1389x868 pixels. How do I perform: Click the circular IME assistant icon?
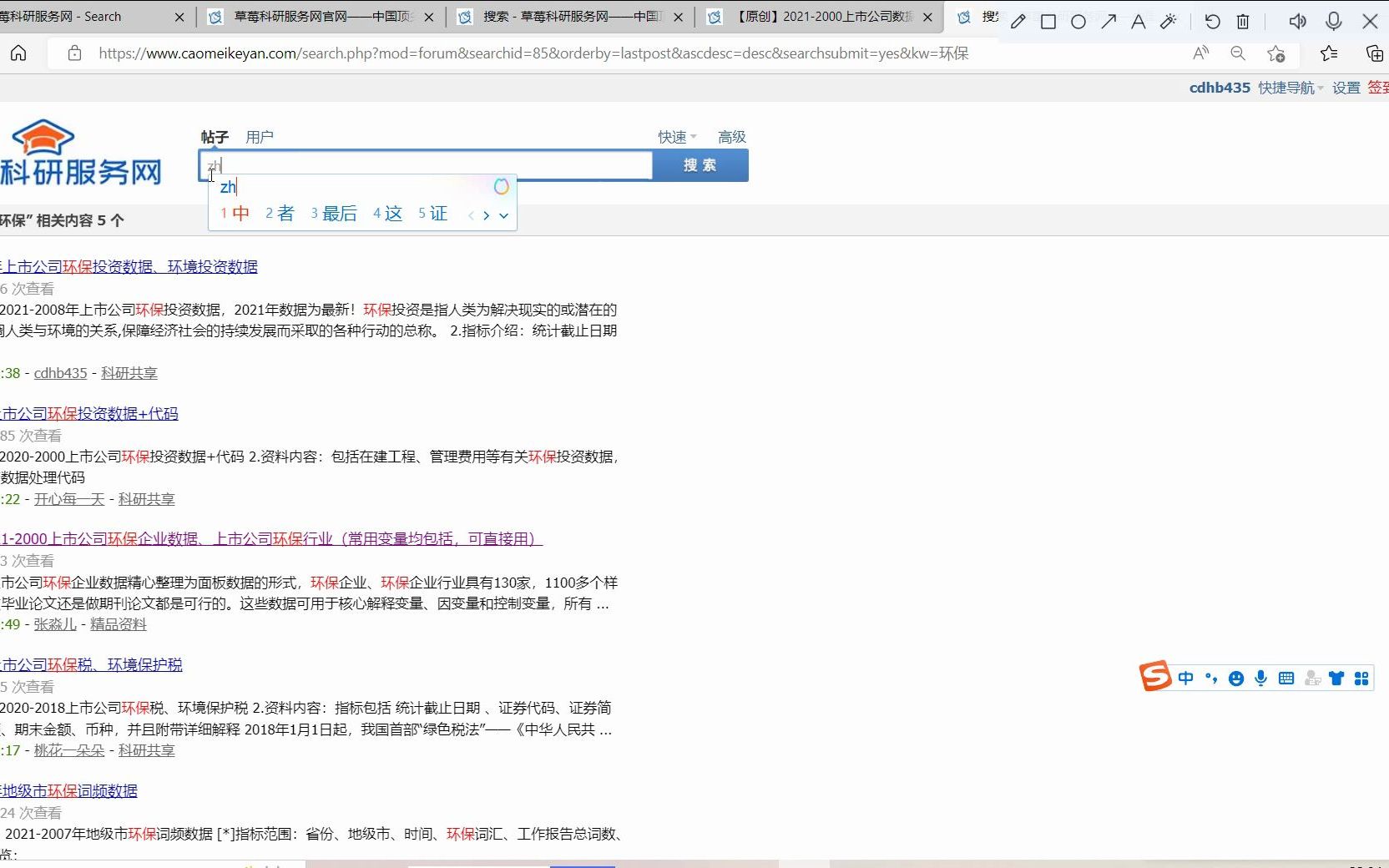coord(501,187)
